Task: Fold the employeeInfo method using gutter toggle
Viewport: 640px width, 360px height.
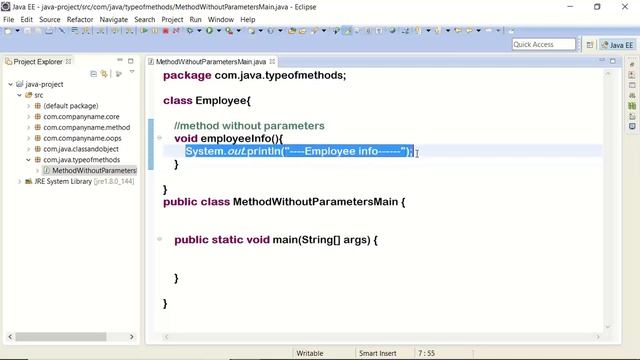Action: pyautogui.click(x=160, y=138)
